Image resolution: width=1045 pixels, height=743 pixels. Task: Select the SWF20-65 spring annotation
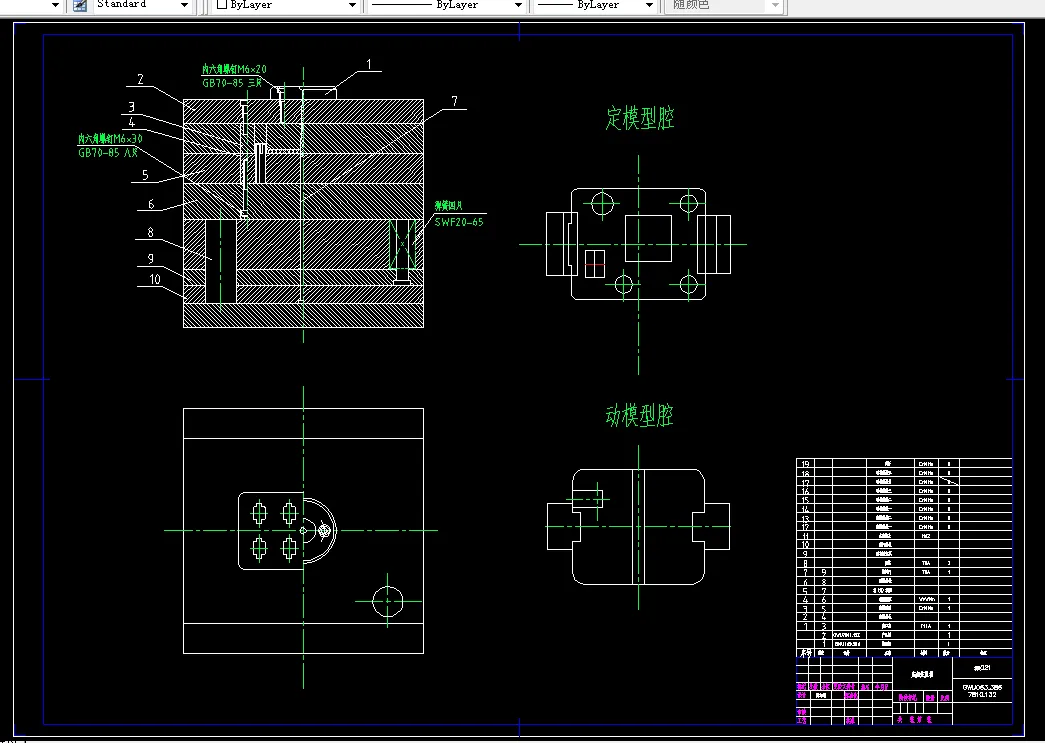tap(459, 222)
